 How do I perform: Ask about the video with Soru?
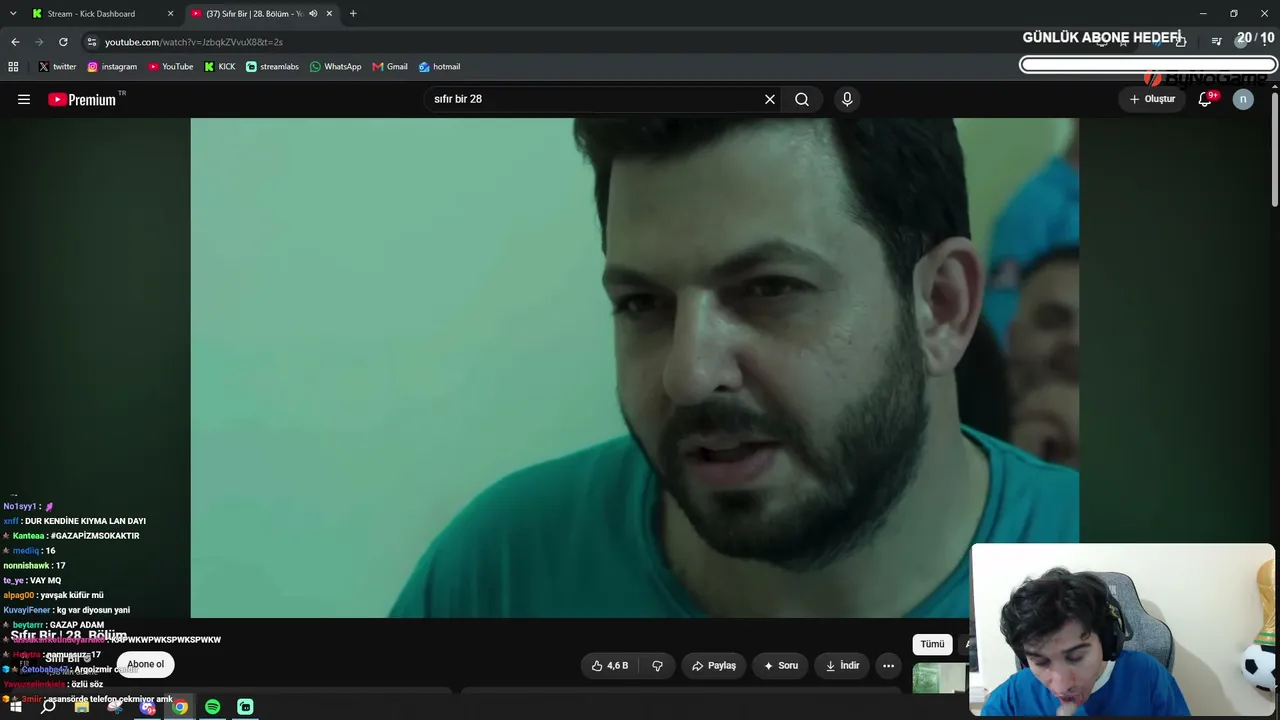point(781,665)
